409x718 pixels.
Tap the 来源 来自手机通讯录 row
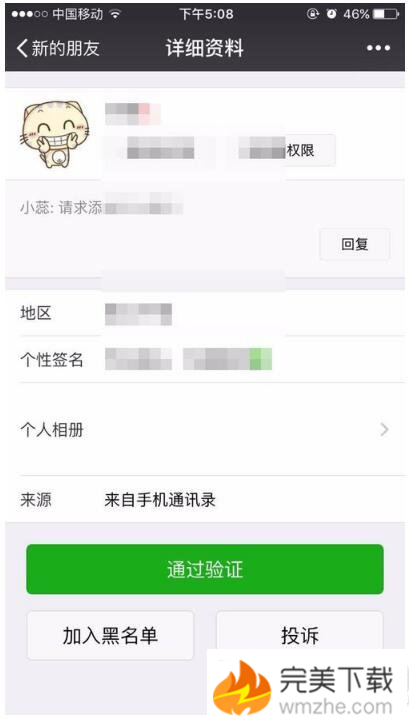pos(205,500)
